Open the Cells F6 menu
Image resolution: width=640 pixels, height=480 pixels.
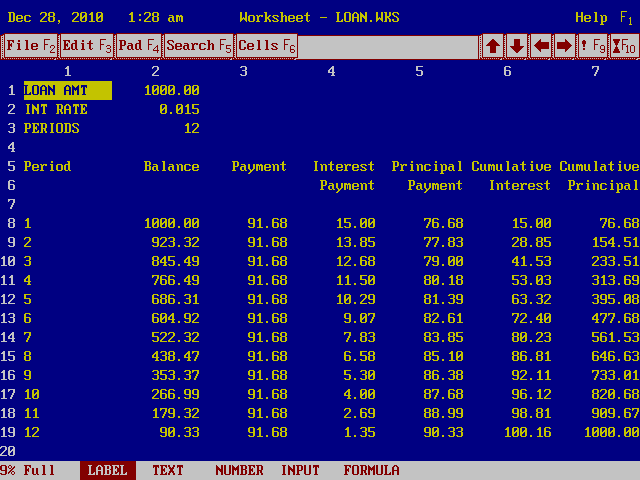(267, 46)
